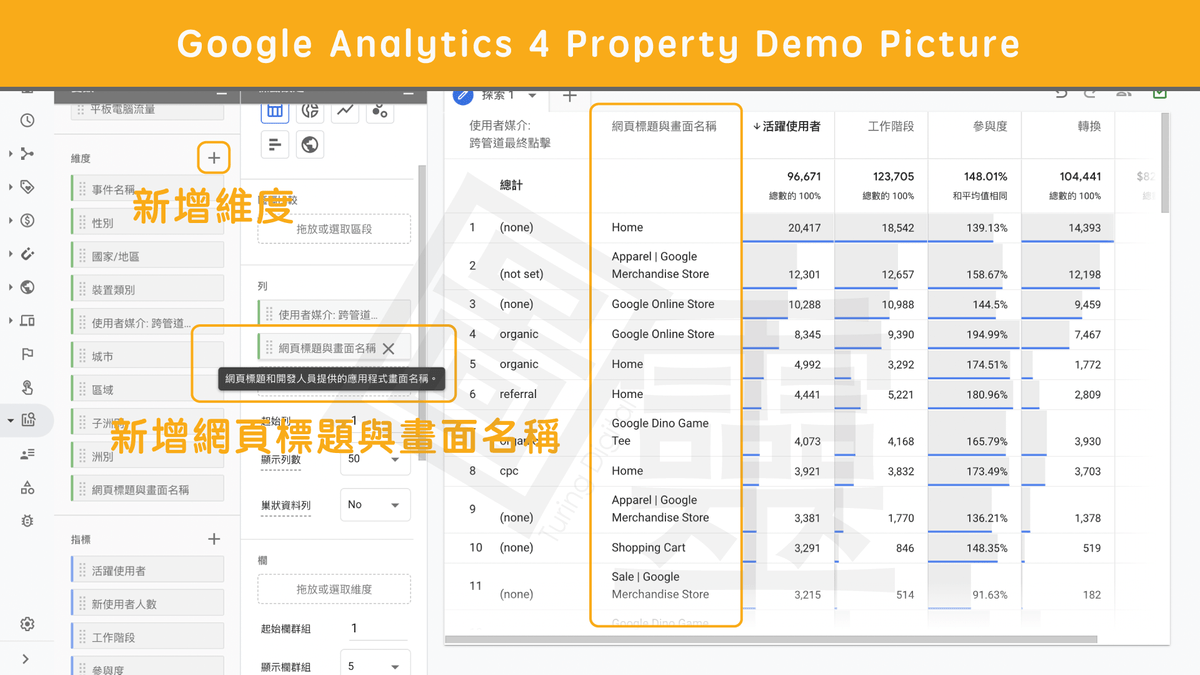Open the devices tech icon in sidebar
The width and height of the screenshot is (1200, 675).
tap(27, 321)
